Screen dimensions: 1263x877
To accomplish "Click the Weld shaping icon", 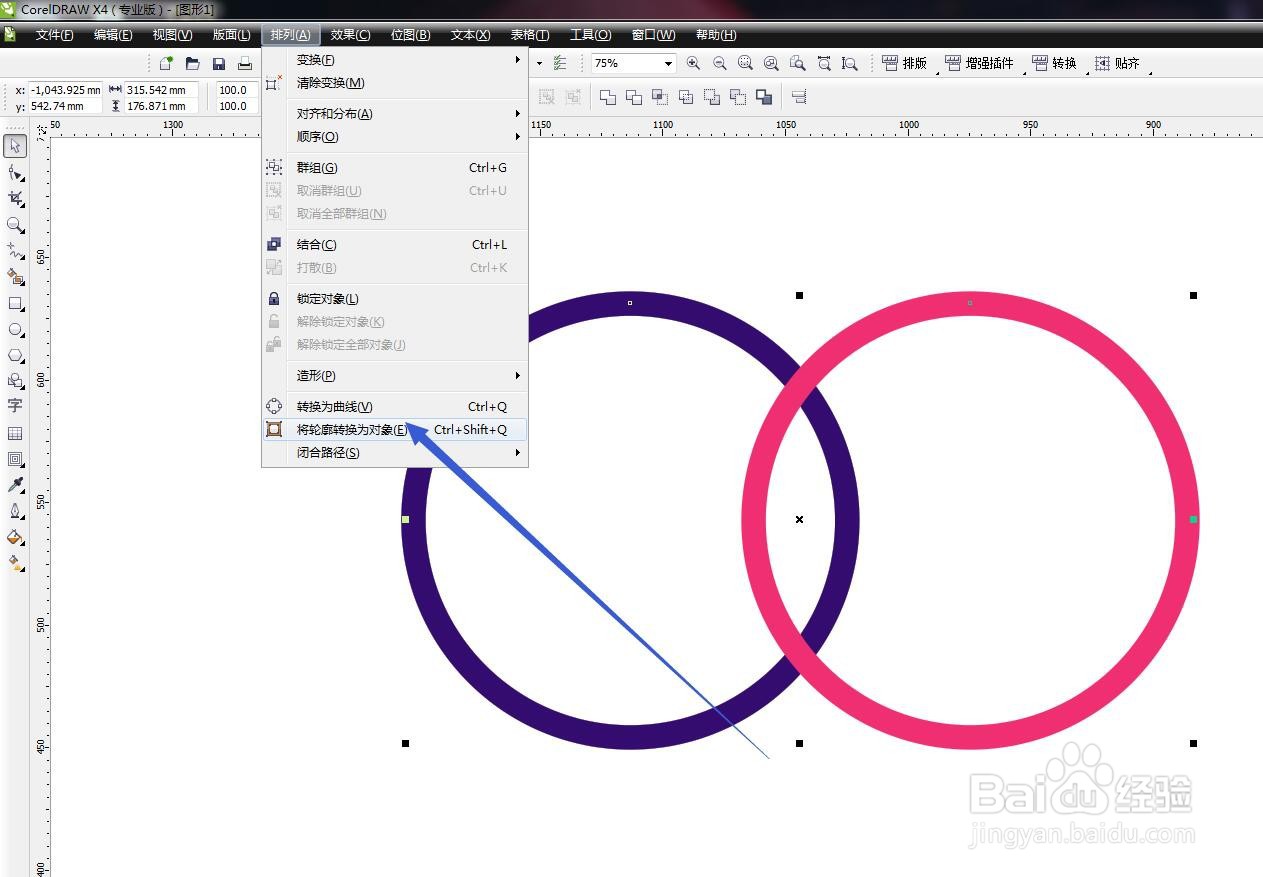I will pos(608,97).
